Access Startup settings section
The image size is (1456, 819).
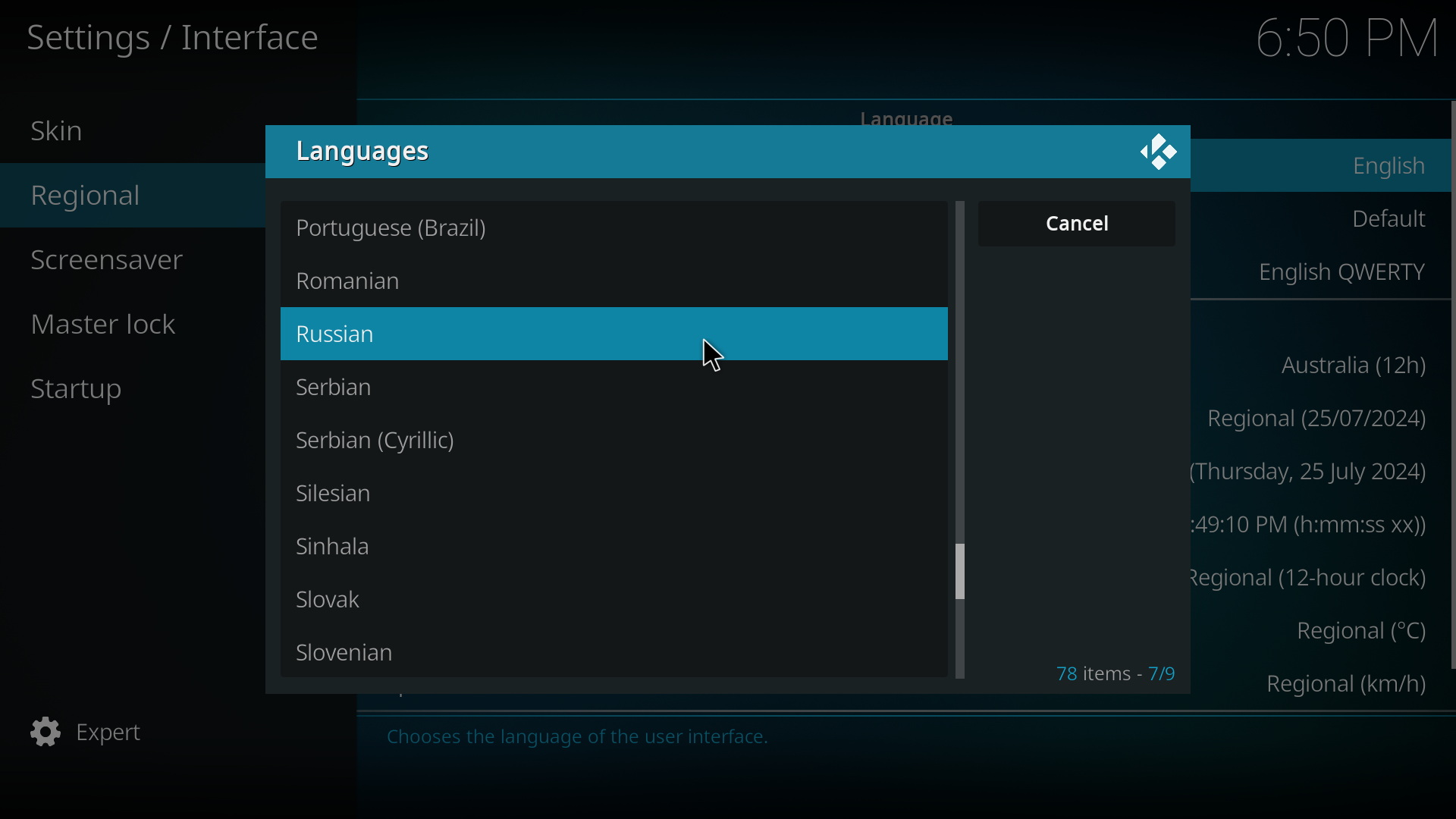(76, 388)
